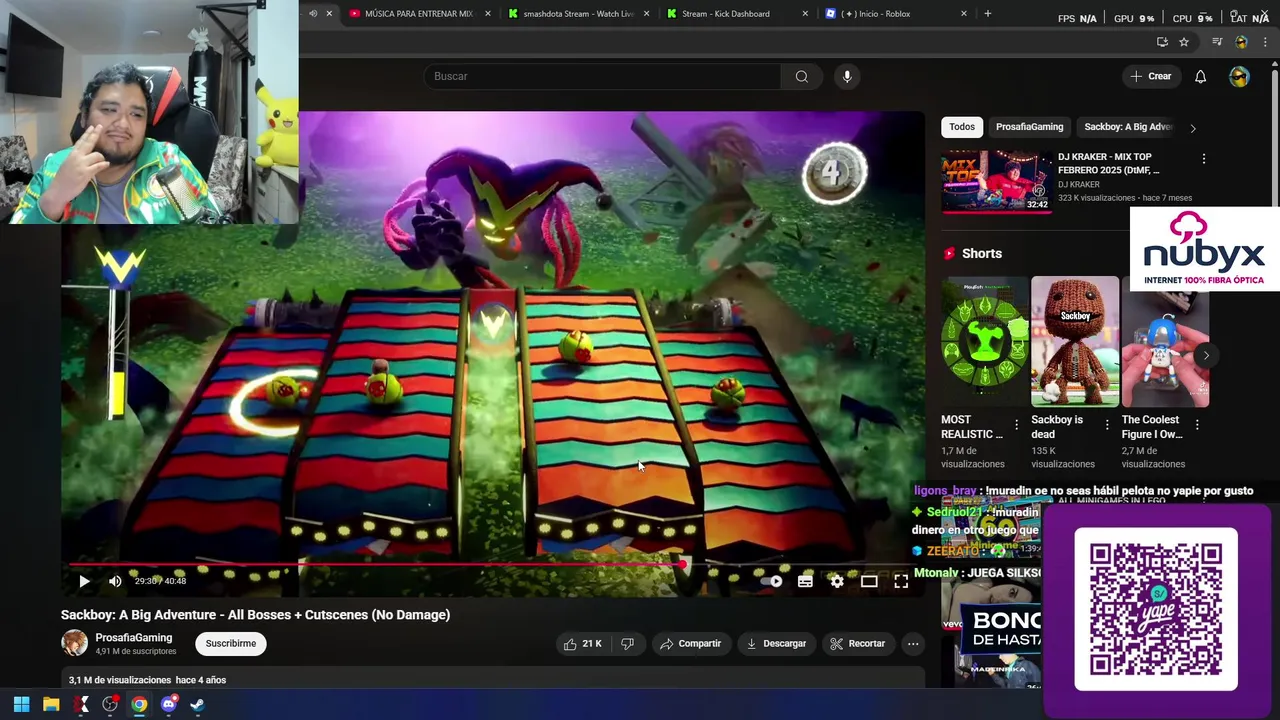Open File Explorer from taskbar
The image size is (1280, 720).
click(x=51, y=705)
